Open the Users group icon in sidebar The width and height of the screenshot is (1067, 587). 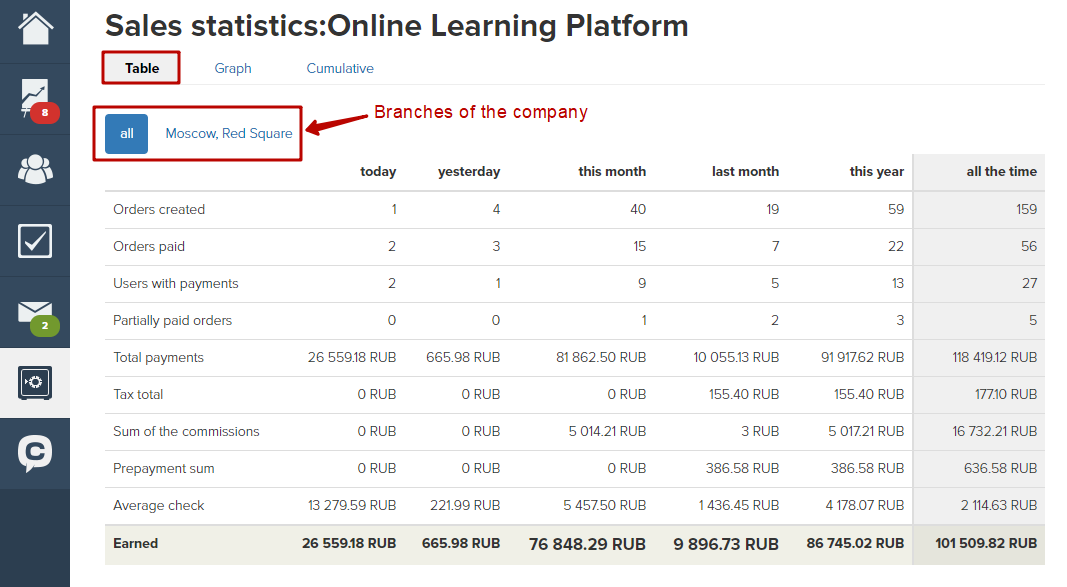pyautogui.click(x=35, y=170)
